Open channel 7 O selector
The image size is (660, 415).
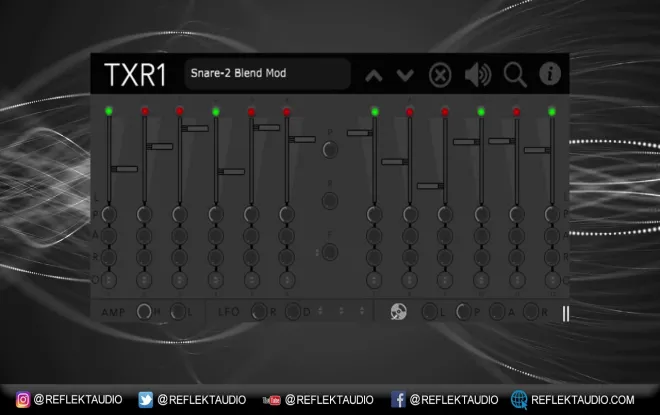click(x=374, y=279)
